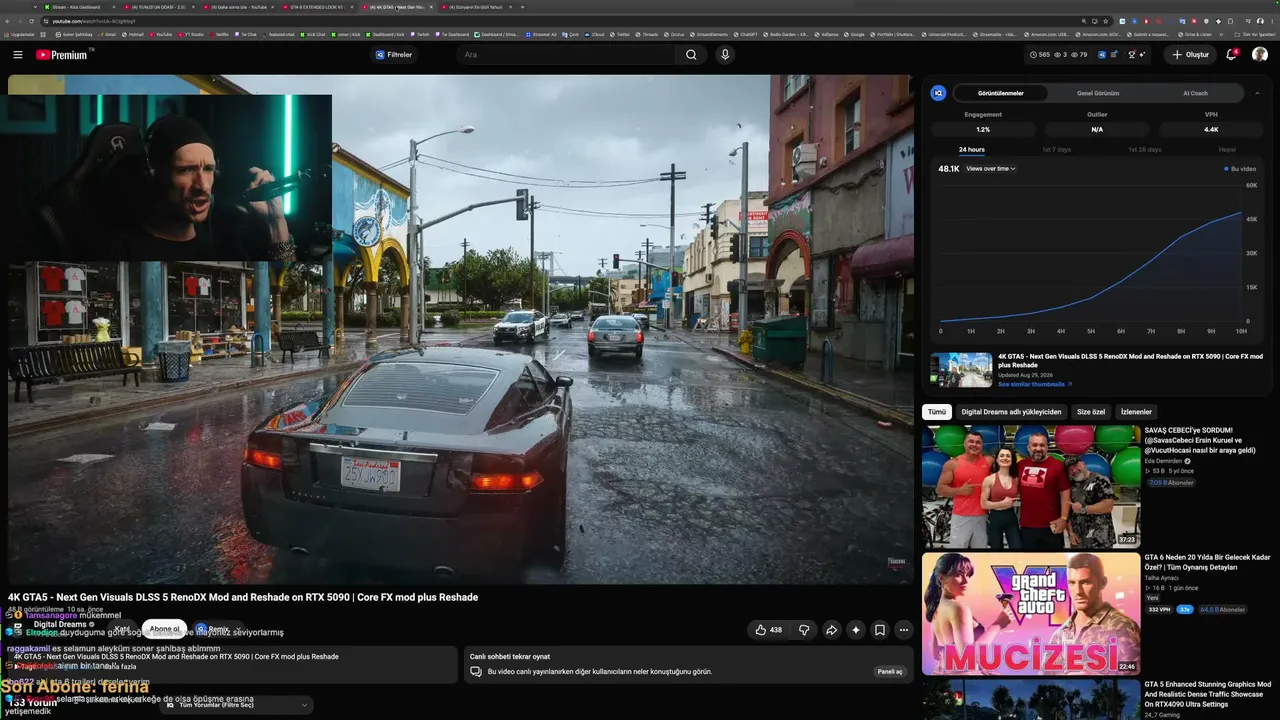
Task: Open Eda Demirden channel name
Action: pyautogui.click(x=1163, y=461)
